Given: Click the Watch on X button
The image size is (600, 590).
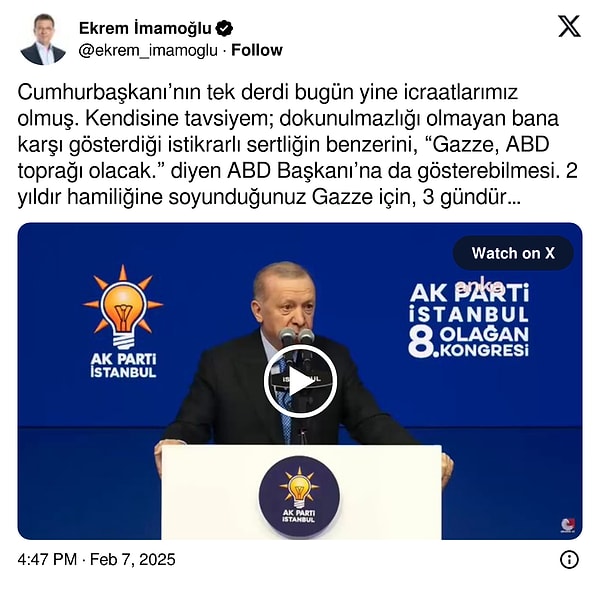Looking at the screenshot, I should click(x=513, y=253).
